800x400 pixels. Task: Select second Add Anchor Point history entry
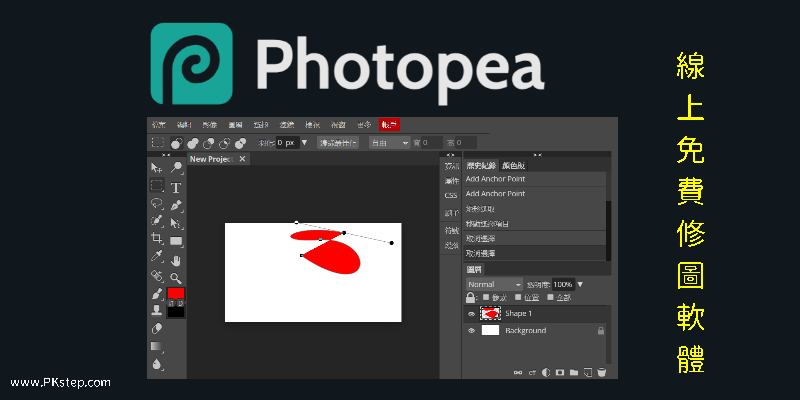(x=535, y=194)
